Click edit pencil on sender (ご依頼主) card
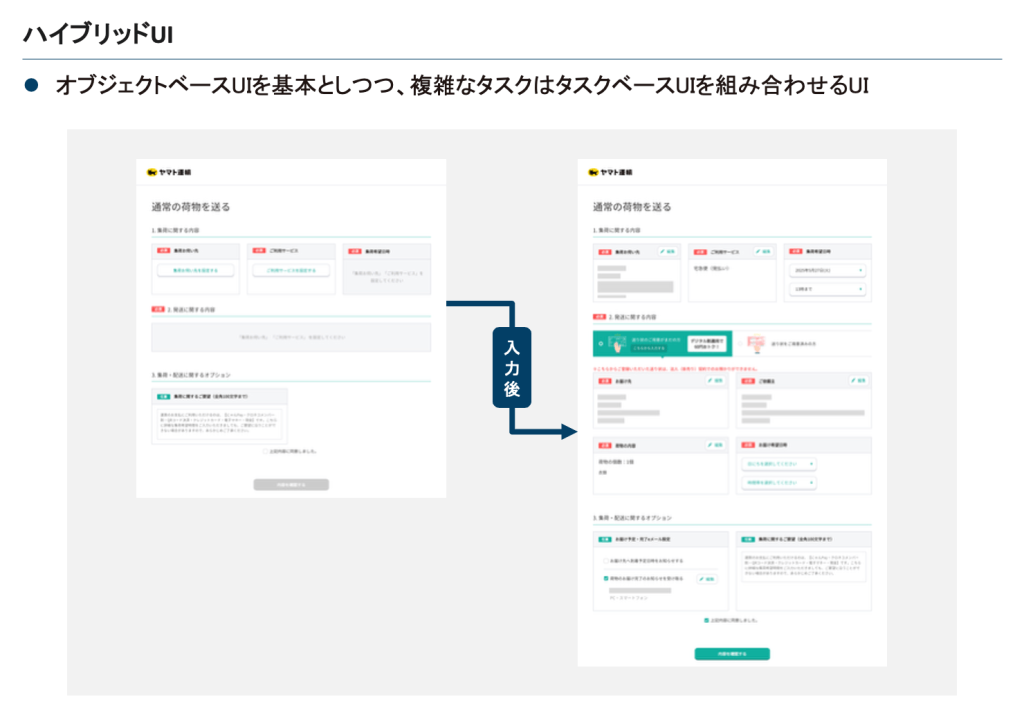This screenshot has width=1024, height=708. tap(857, 381)
